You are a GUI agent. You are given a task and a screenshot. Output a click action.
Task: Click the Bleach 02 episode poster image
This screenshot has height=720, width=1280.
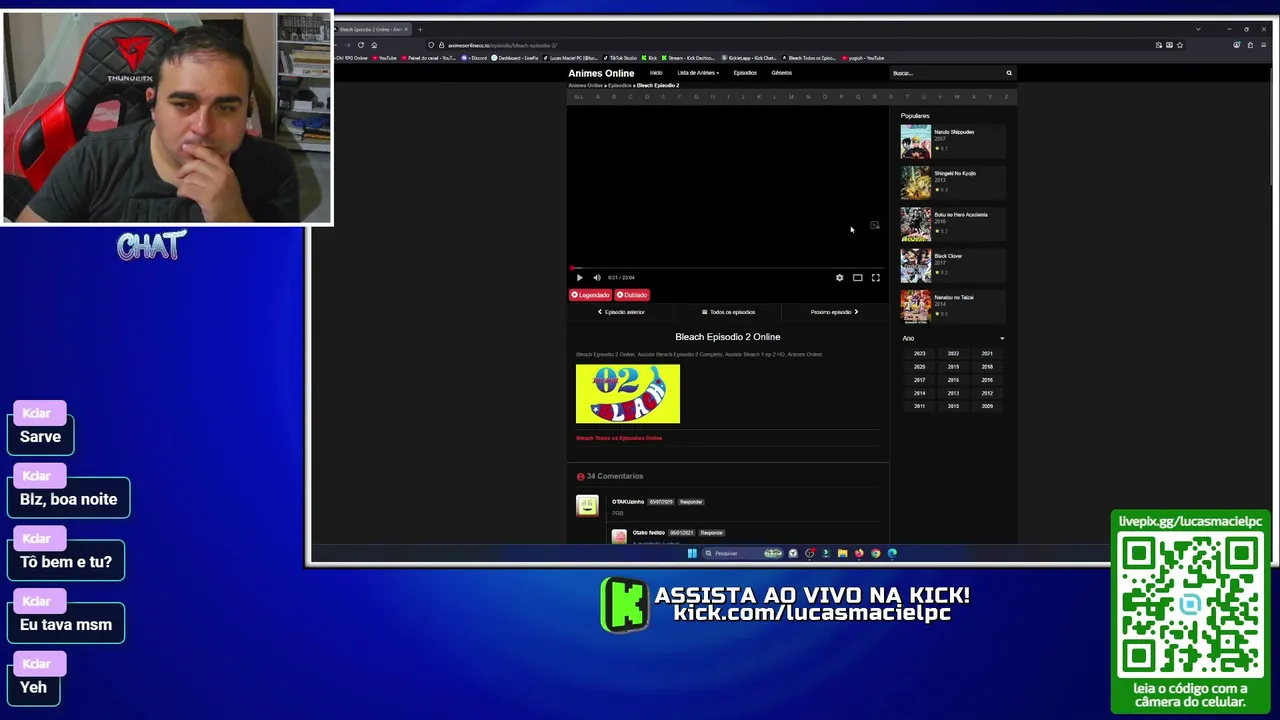coord(628,394)
